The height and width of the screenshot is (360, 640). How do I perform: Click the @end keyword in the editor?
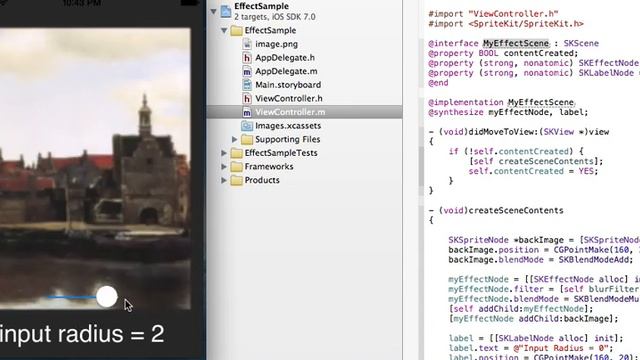tap(438, 83)
